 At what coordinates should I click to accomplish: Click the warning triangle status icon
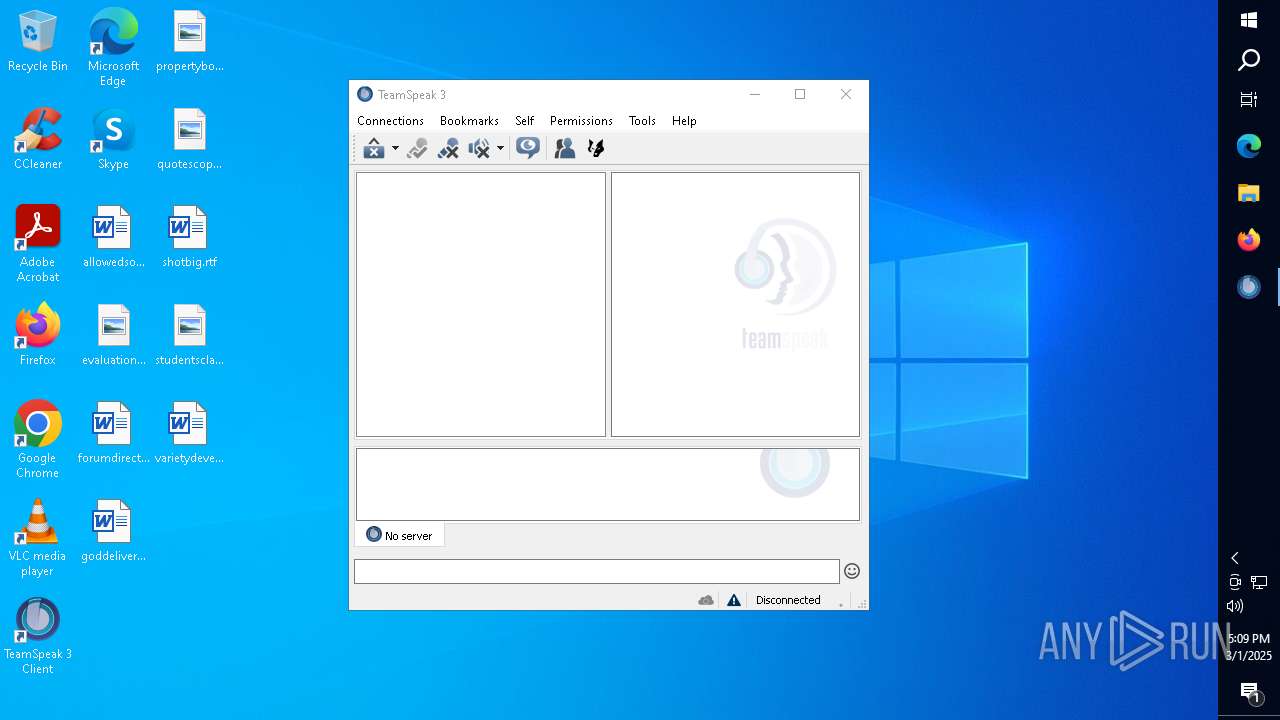click(734, 600)
